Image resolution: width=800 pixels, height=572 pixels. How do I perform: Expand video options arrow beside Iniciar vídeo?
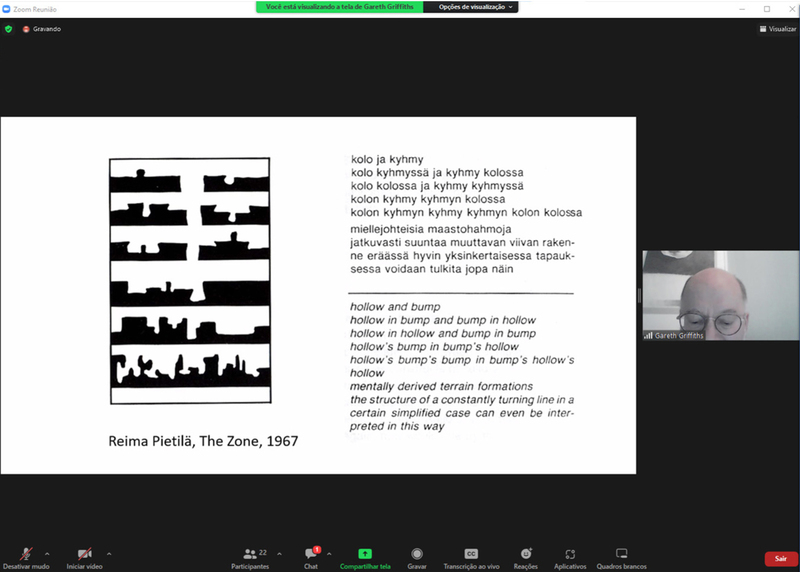coord(109,554)
